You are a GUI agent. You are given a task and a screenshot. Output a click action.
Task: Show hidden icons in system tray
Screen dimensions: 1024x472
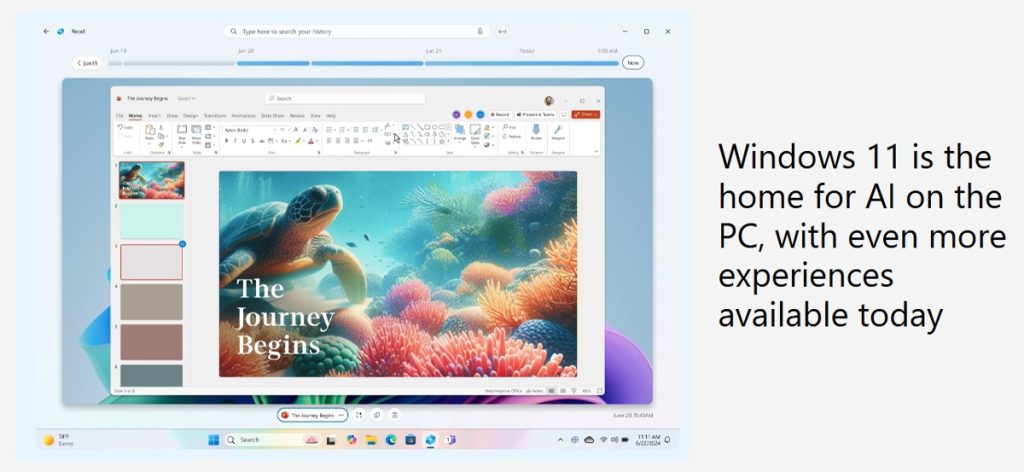560,440
